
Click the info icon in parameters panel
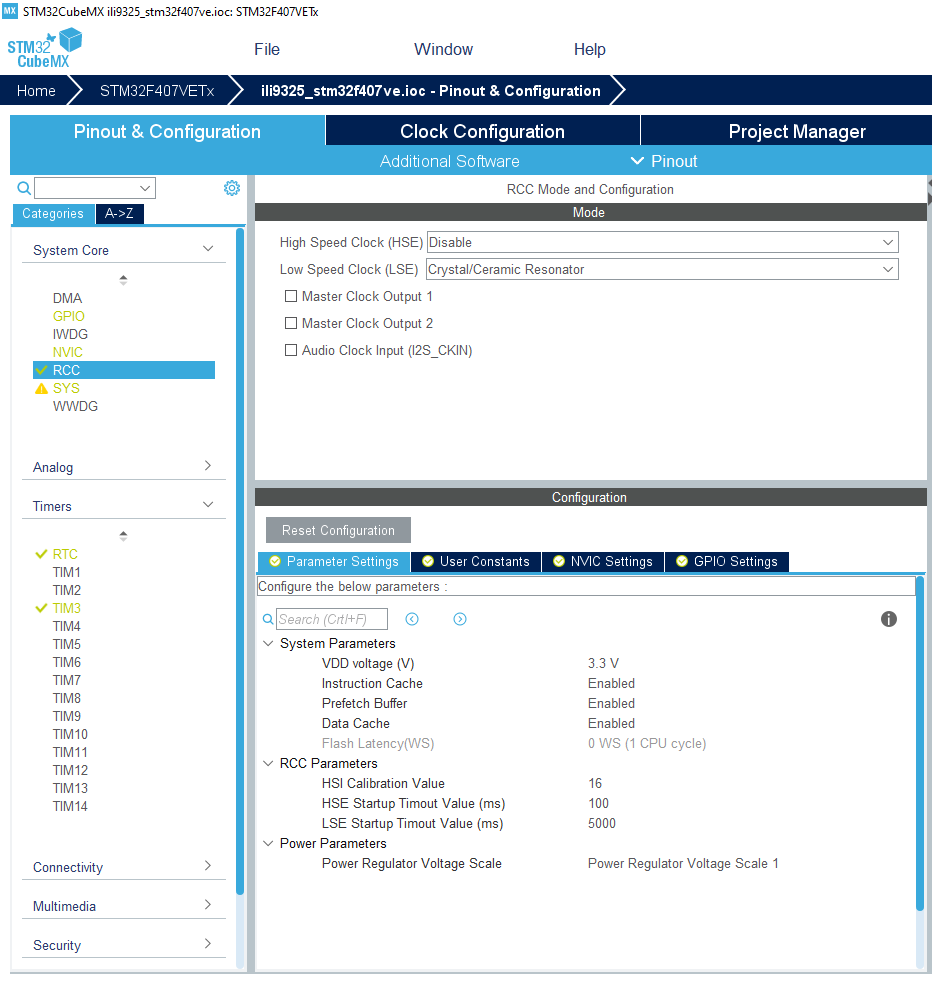pyautogui.click(x=888, y=619)
